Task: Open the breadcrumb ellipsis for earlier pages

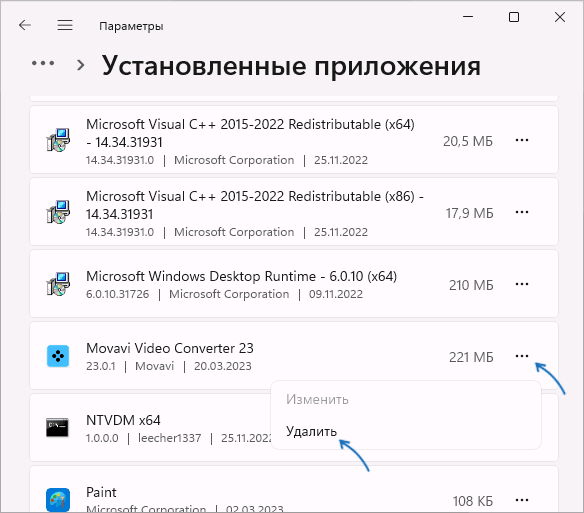Action: [x=43, y=64]
